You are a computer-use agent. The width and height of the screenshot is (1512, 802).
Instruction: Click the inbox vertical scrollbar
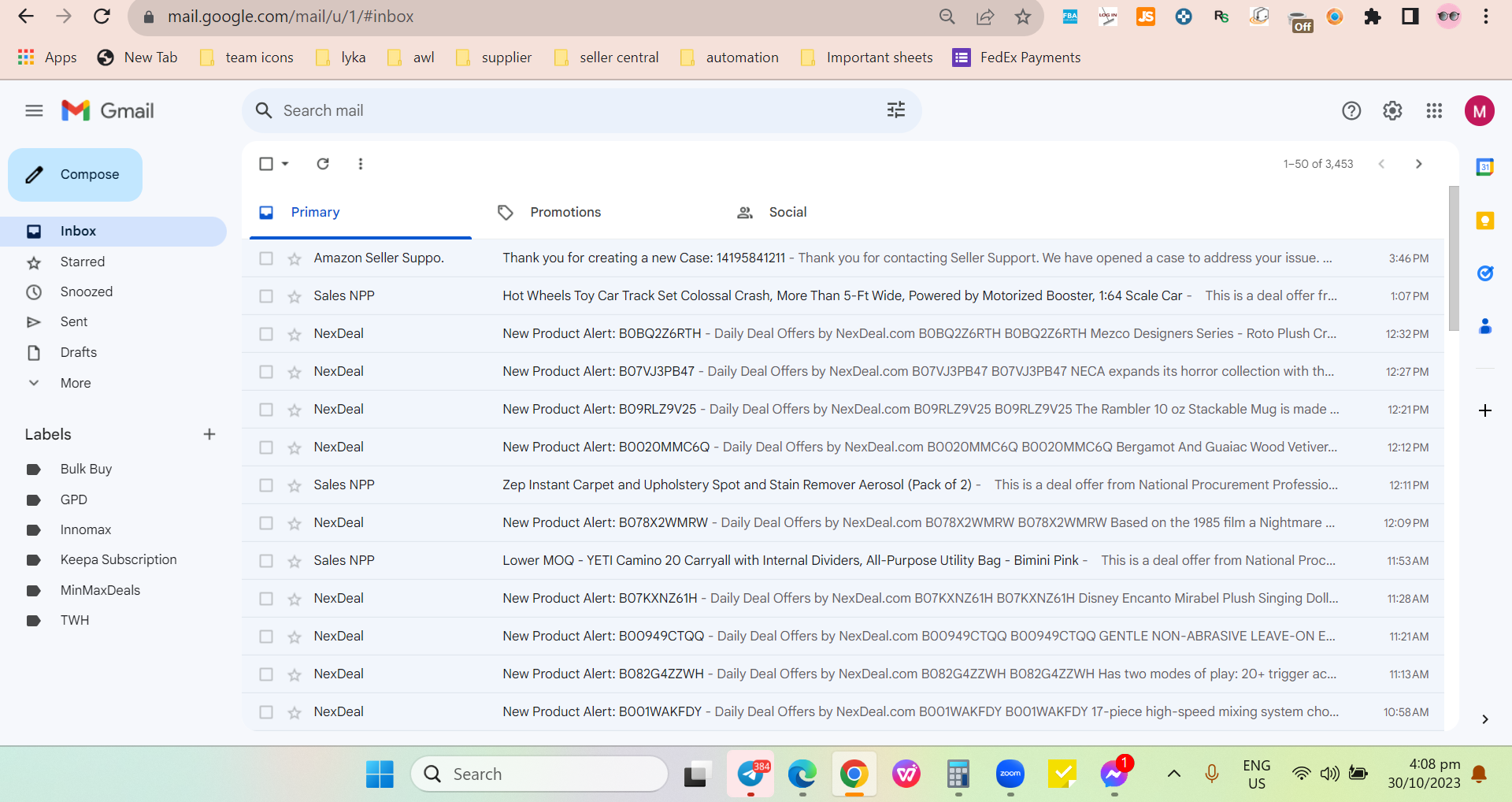click(1454, 258)
